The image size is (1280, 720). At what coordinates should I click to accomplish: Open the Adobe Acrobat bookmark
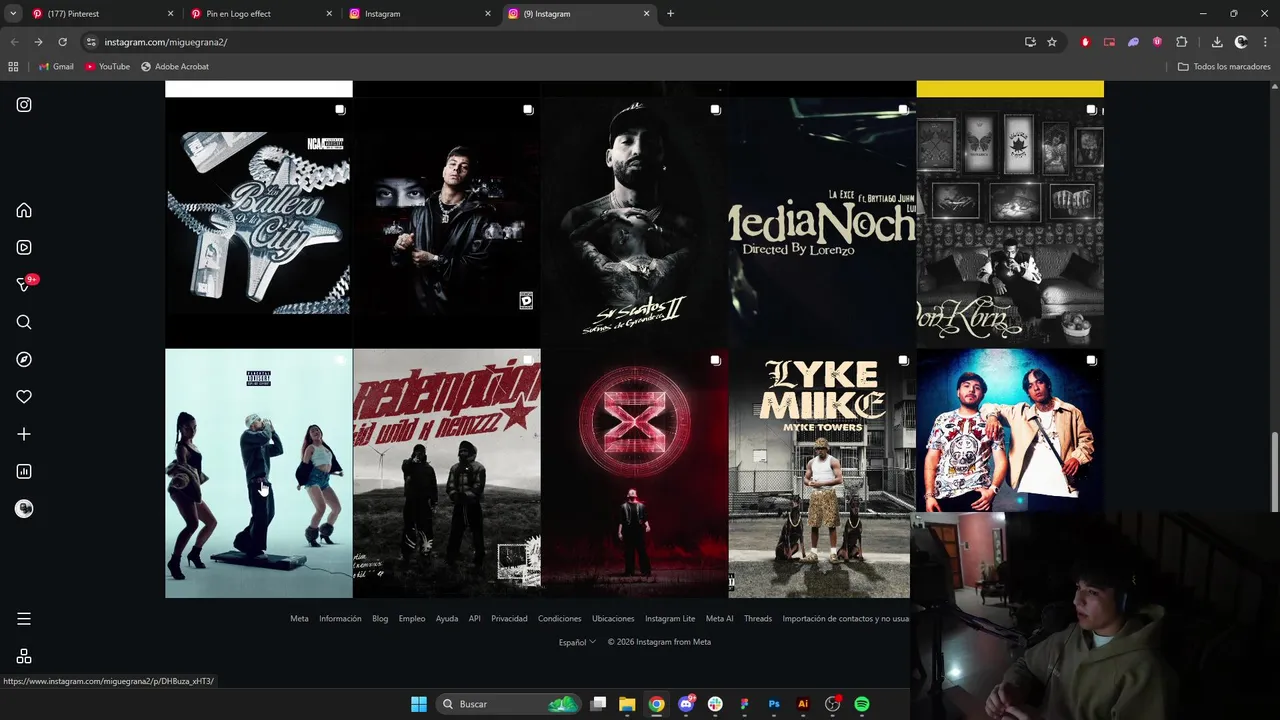click(175, 66)
